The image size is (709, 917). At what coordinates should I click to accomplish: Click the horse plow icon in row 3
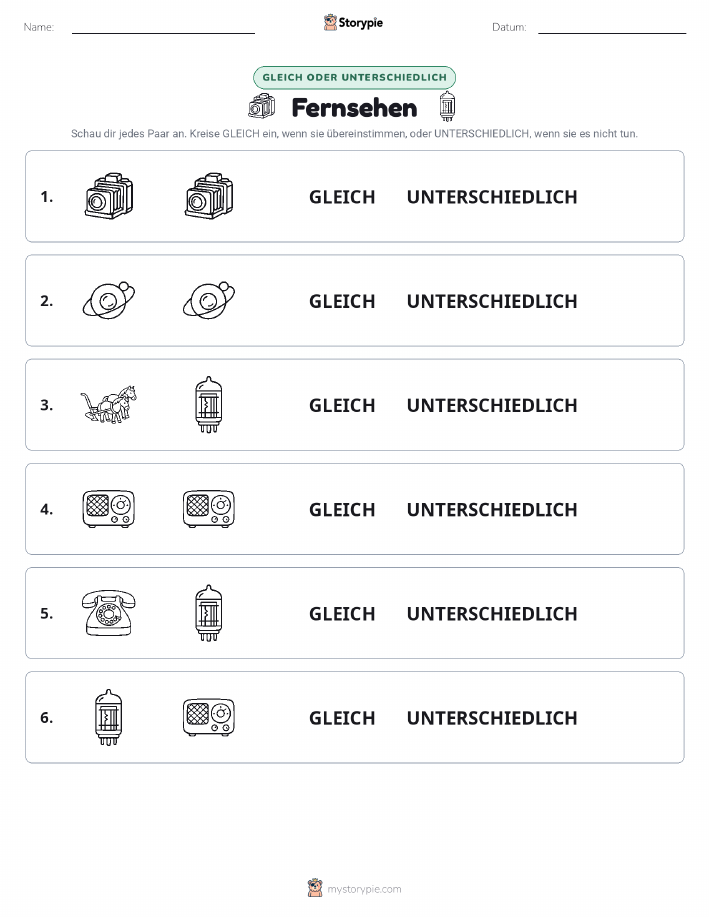click(x=109, y=404)
